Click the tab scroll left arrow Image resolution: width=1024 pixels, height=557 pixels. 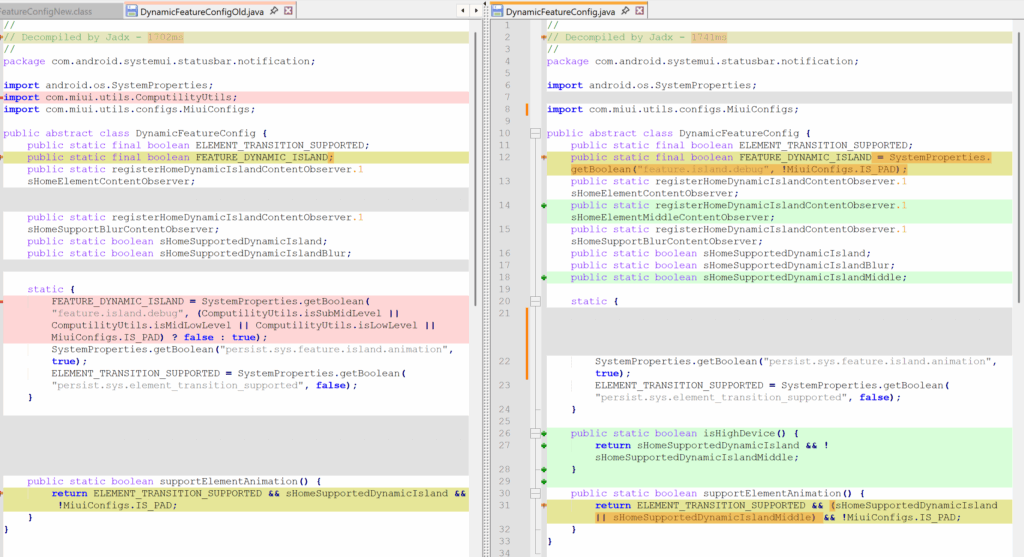click(461, 10)
